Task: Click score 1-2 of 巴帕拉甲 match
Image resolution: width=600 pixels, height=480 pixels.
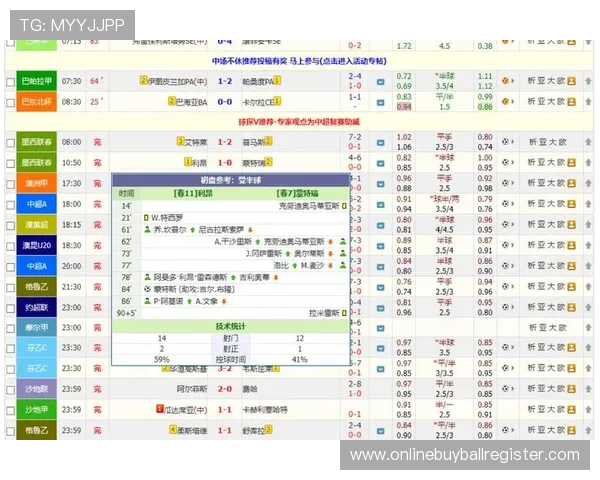Action: 225,81
